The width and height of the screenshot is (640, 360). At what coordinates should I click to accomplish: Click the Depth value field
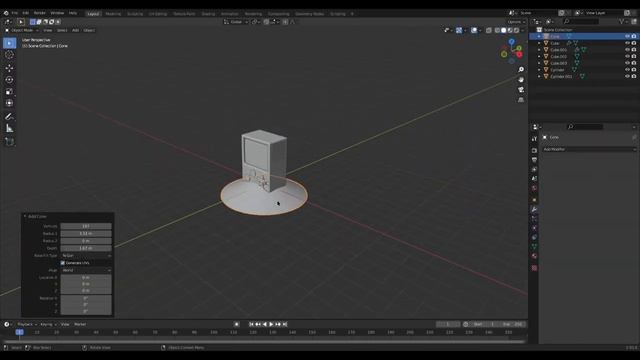click(x=86, y=248)
